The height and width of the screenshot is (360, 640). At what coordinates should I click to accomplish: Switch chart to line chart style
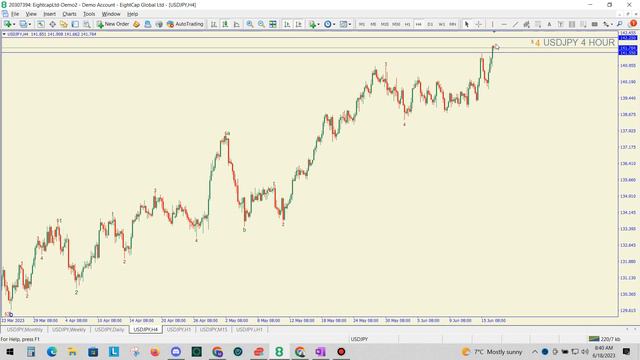[x=236, y=24]
